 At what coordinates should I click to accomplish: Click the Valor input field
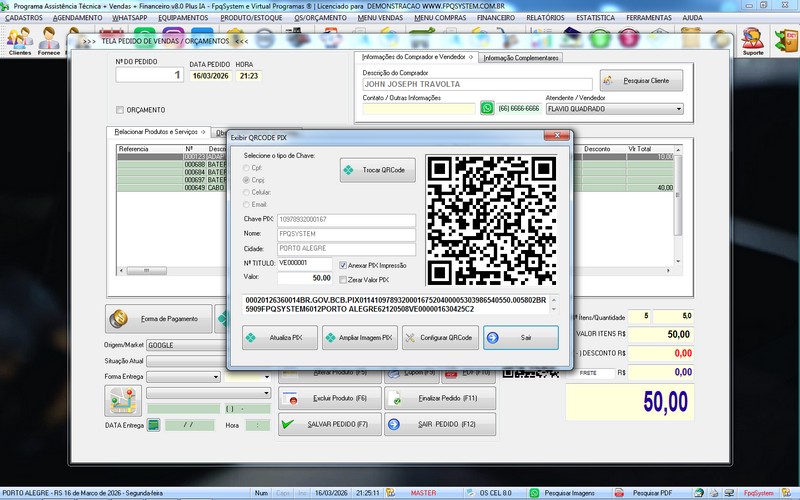pos(306,278)
